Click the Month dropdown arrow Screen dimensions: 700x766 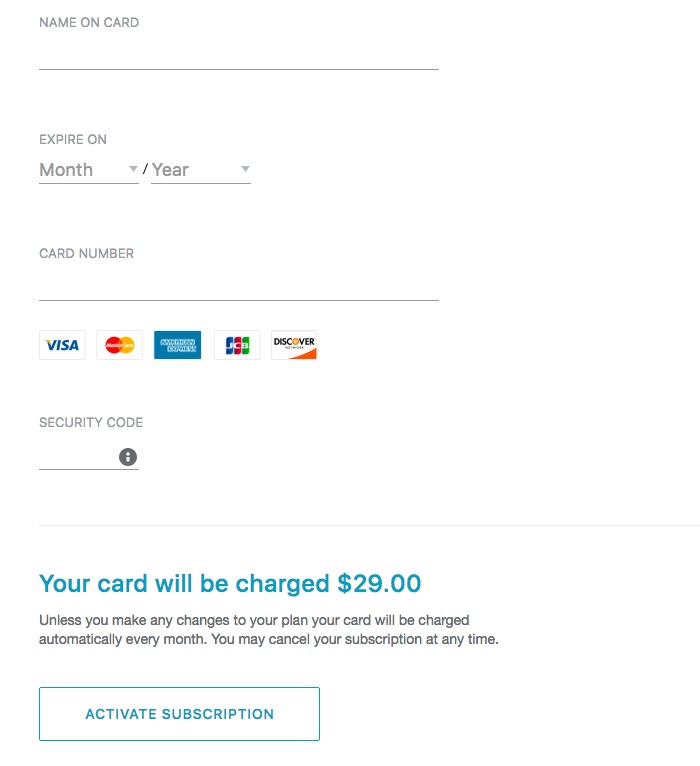pyautogui.click(x=133, y=169)
